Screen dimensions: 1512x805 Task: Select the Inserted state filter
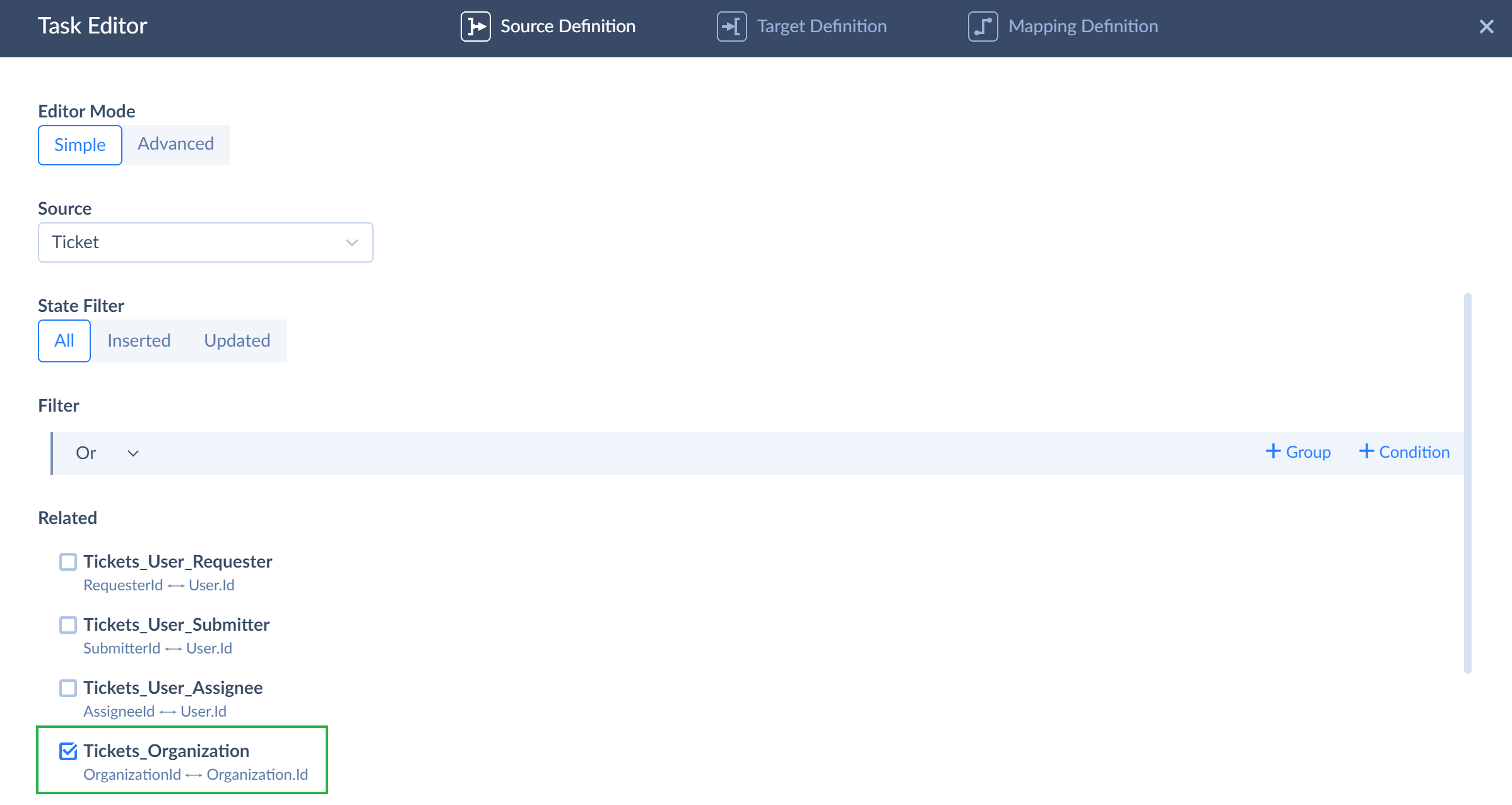pos(138,340)
